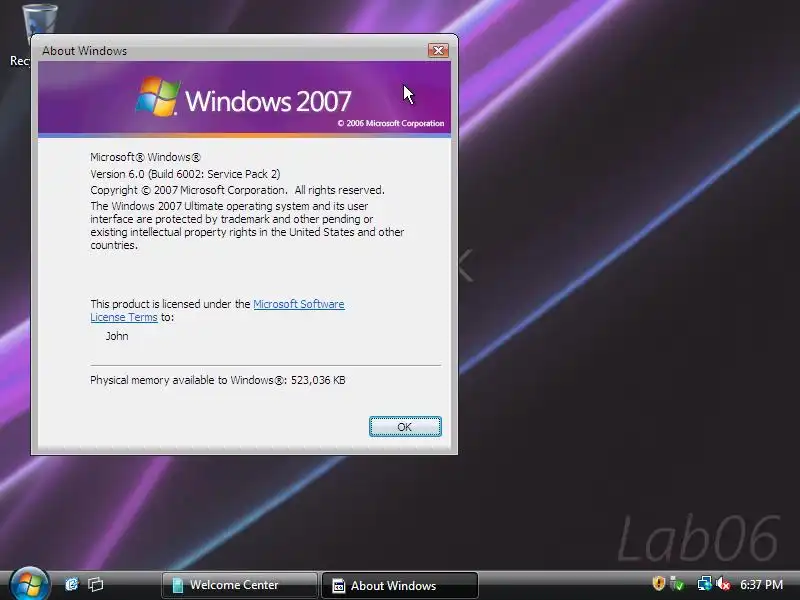Click the Windows Security shield tray icon
Image resolution: width=800 pixels, height=600 pixels.
tap(659, 583)
